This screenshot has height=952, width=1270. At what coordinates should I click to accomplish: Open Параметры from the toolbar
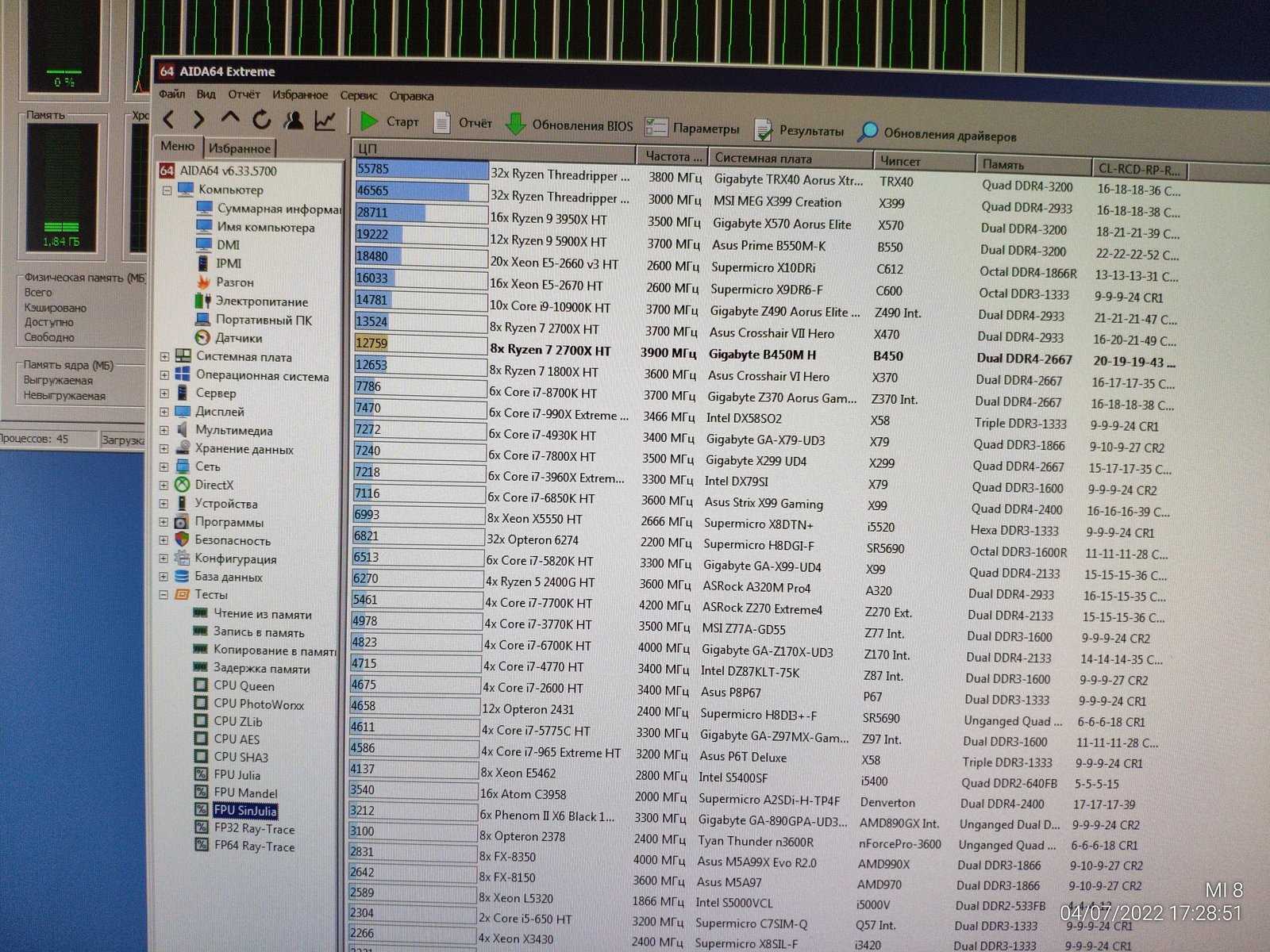click(x=692, y=128)
